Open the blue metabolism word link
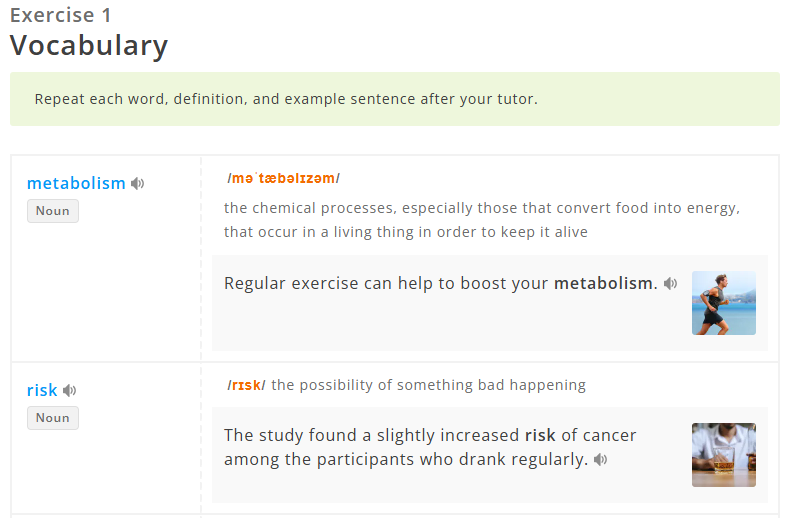Viewport: 787px width, 518px height. [76, 183]
